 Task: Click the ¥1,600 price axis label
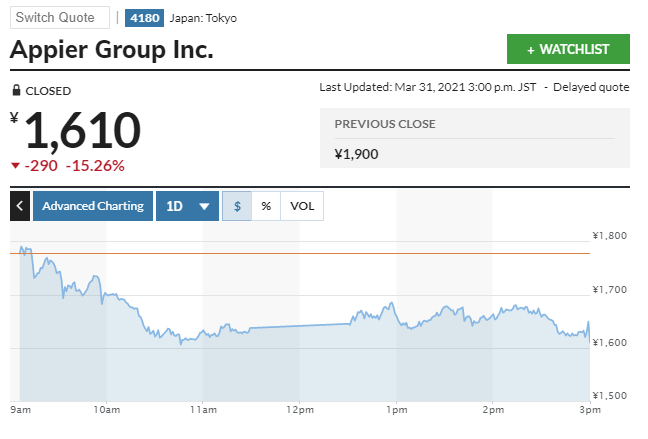coord(610,342)
